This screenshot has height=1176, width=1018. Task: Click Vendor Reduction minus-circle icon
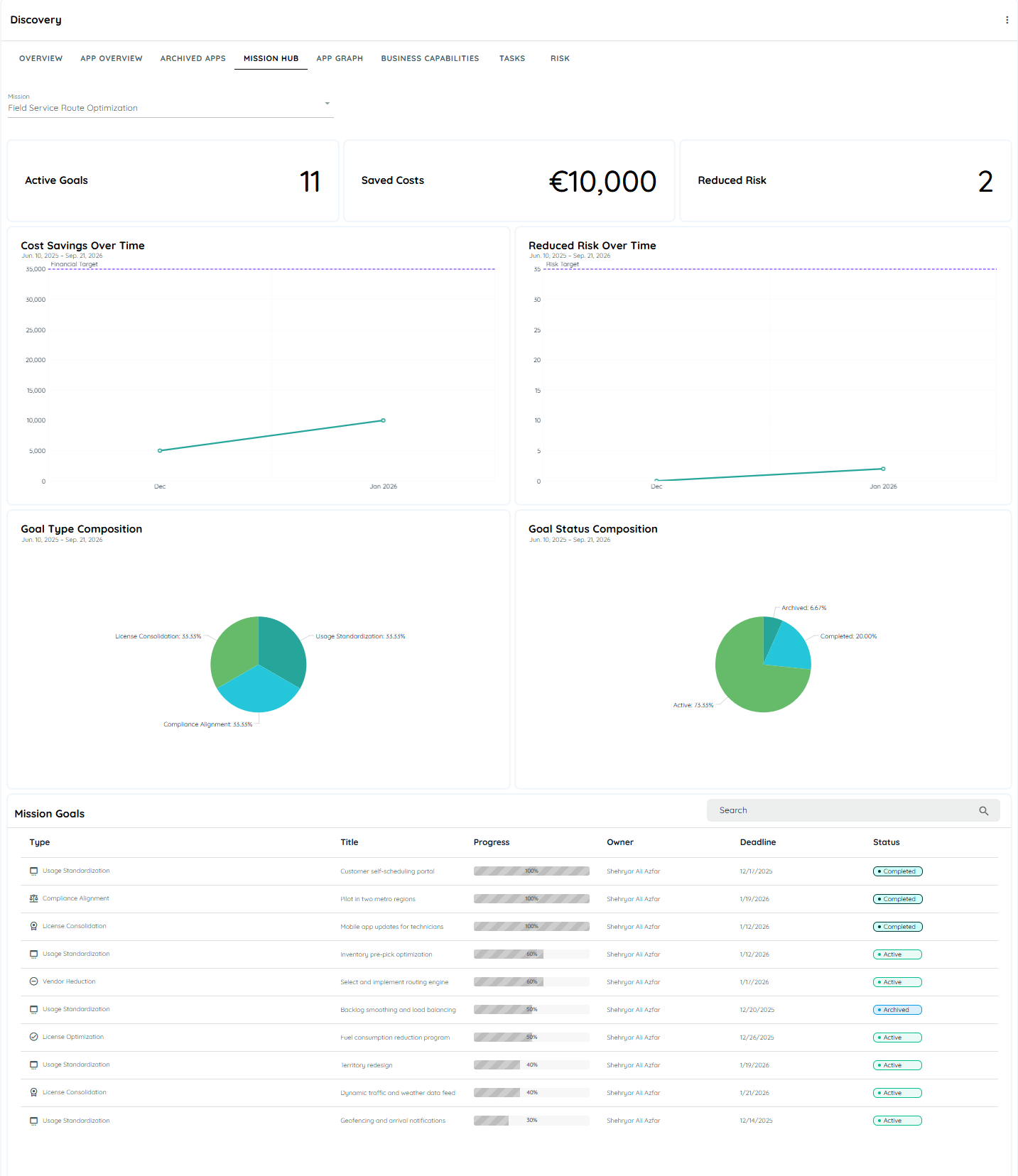tap(33, 981)
